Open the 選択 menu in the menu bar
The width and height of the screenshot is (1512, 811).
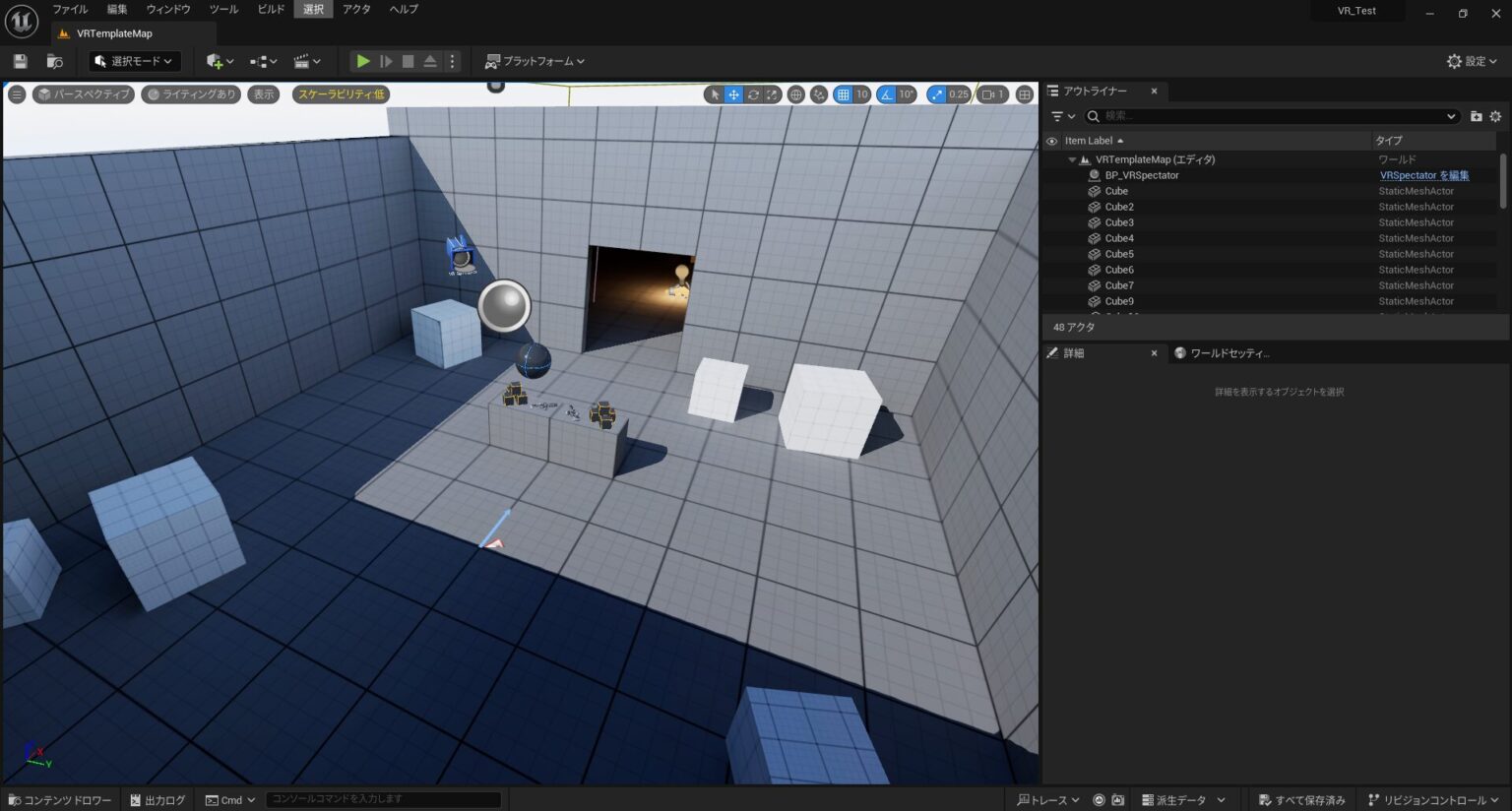313,9
